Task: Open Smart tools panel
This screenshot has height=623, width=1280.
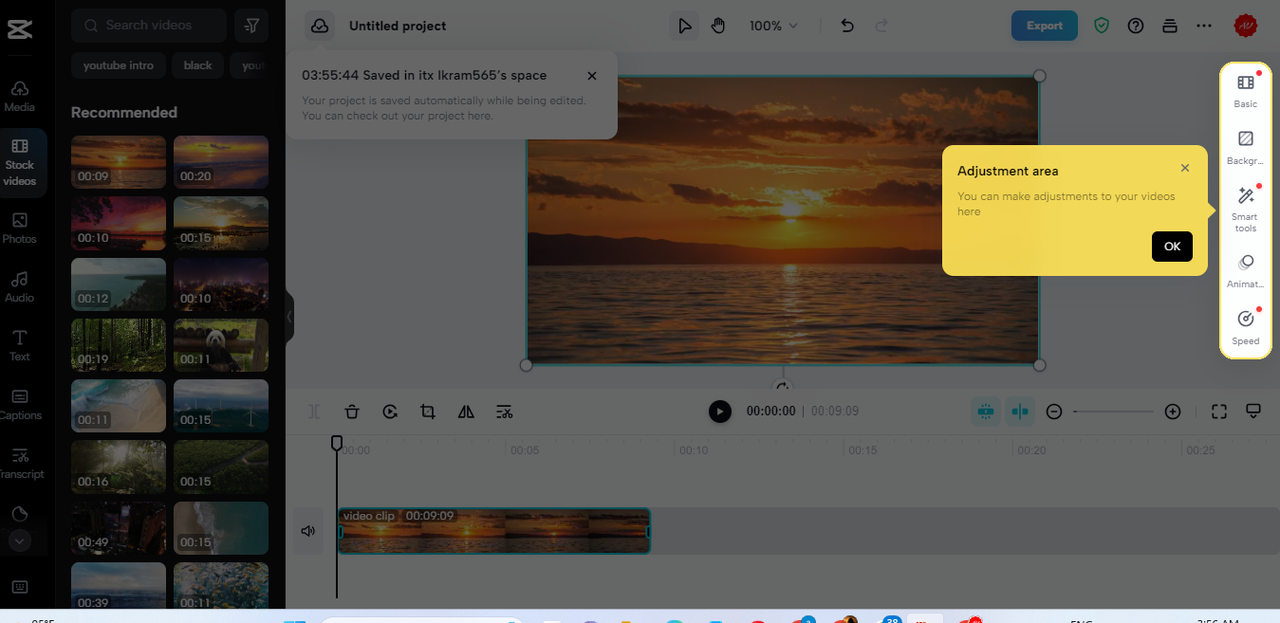Action: click(x=1246, y=208)
